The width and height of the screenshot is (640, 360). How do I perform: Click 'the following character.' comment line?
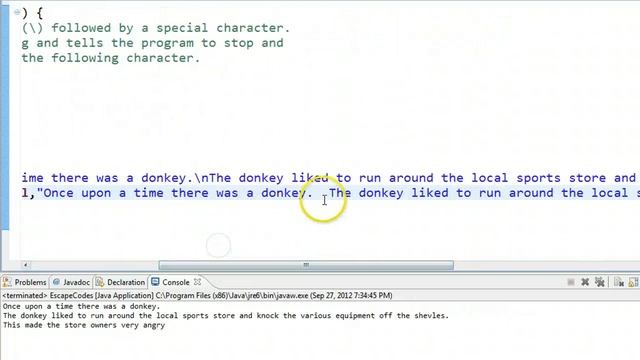pyautogui.click(x=111, y=58)
